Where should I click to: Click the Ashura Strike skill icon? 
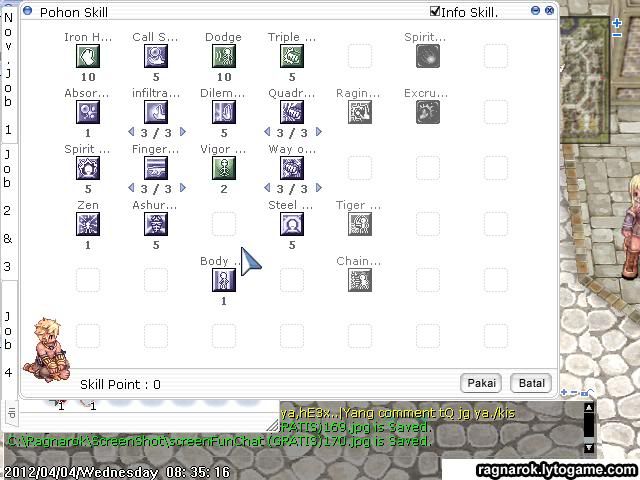click(156, 224)
